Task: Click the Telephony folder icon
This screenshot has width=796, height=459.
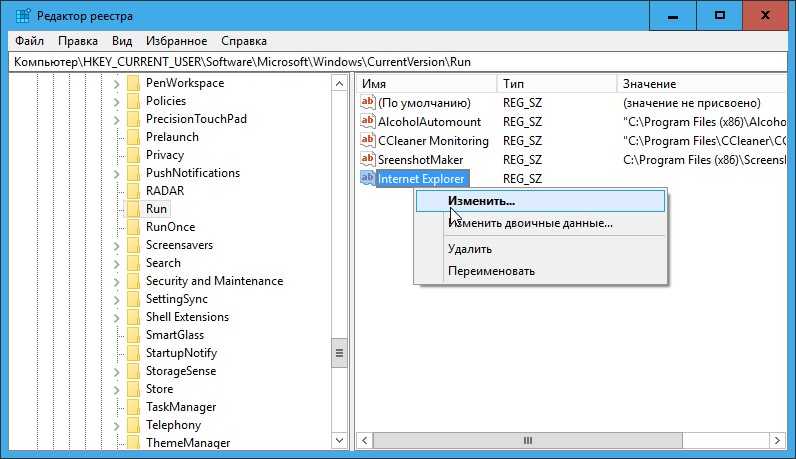Action: 133,425
